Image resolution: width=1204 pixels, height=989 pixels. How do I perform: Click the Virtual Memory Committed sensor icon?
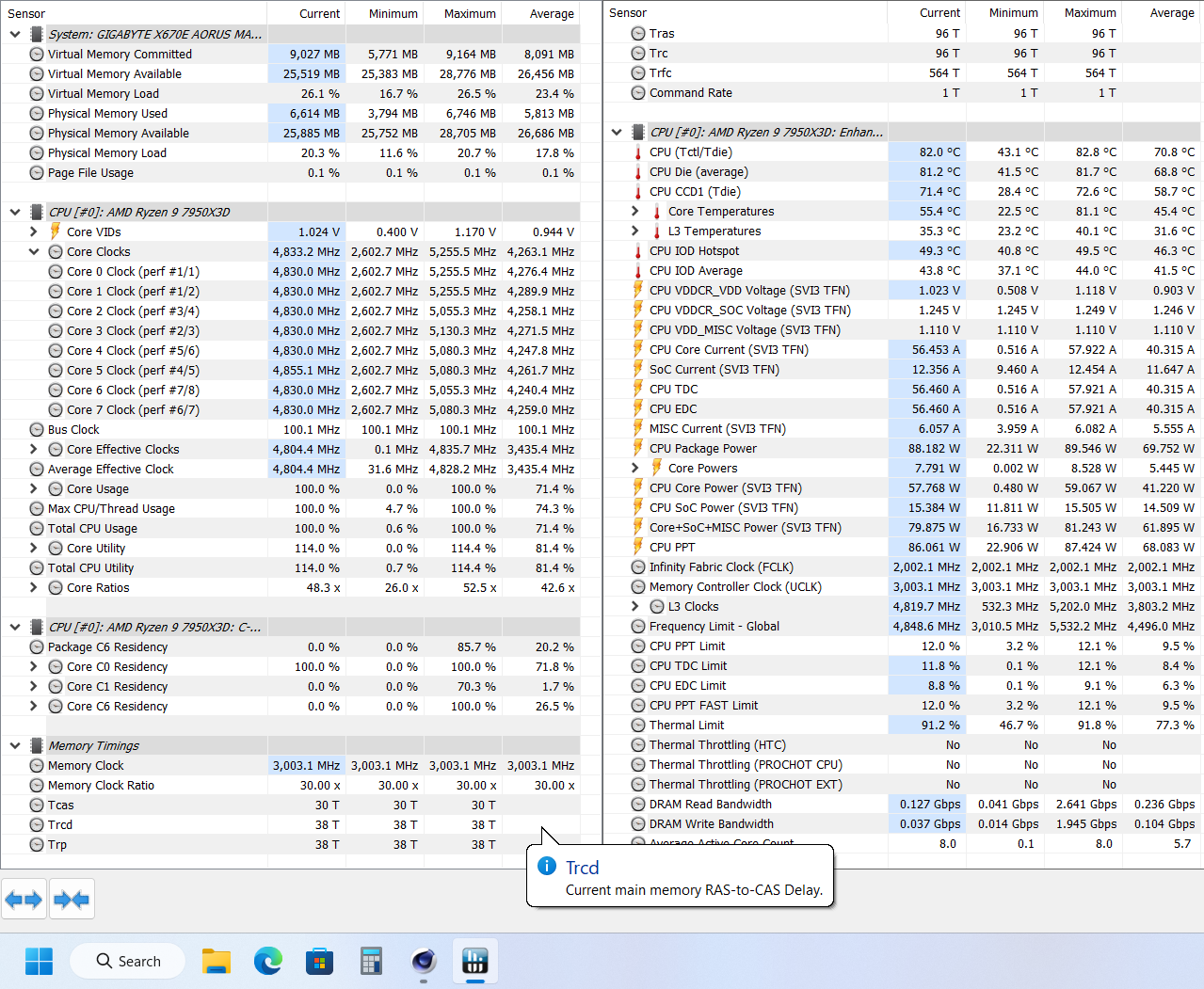pyautogui.click(x=37, y=55)
